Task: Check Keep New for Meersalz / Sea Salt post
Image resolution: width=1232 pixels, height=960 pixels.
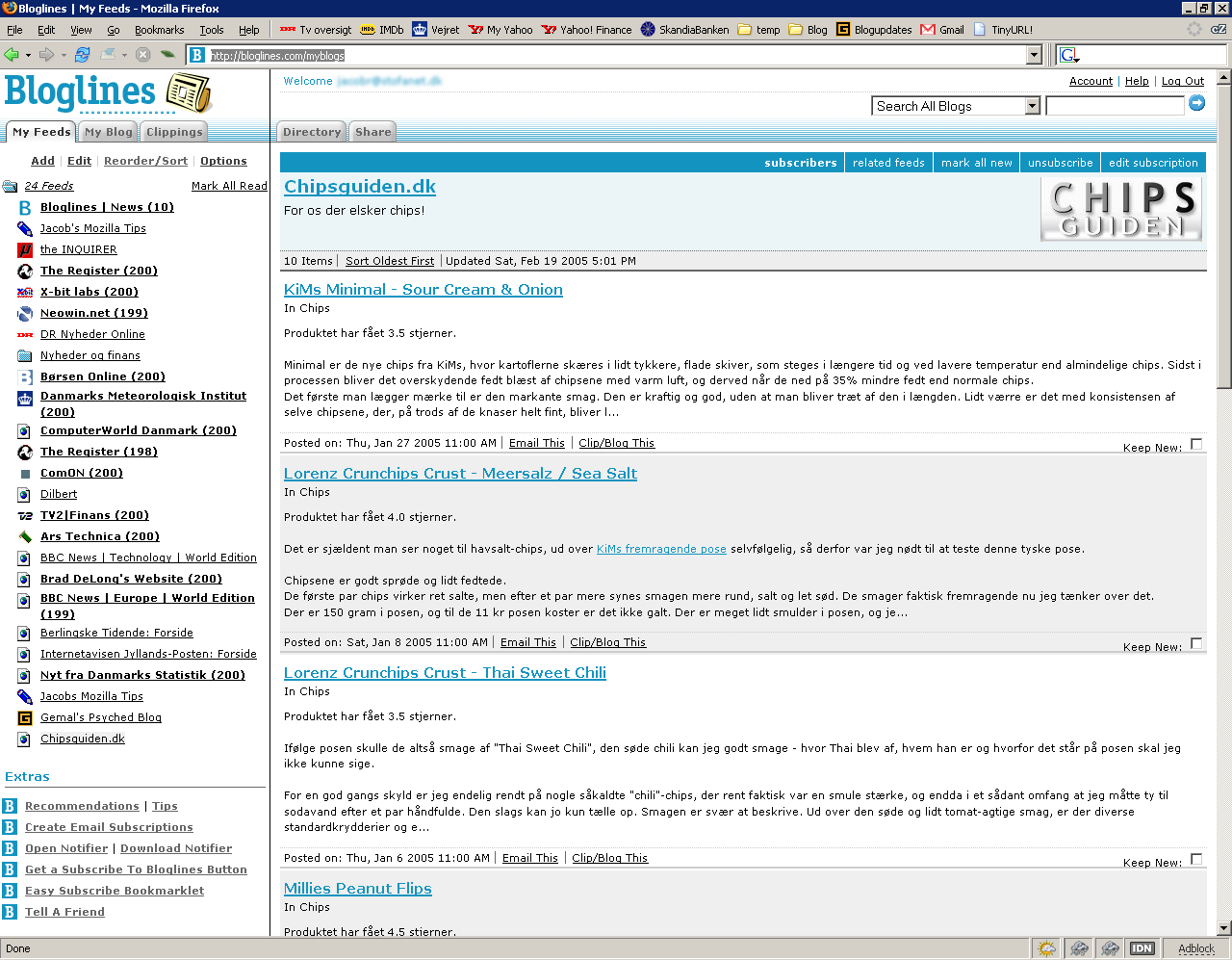Action: point(1196,643)
